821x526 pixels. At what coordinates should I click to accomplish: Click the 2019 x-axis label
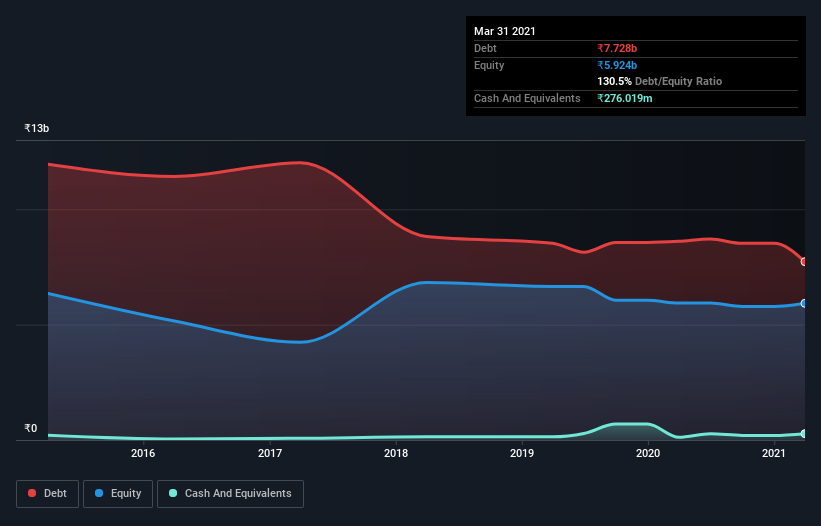[x=522, y=453]
